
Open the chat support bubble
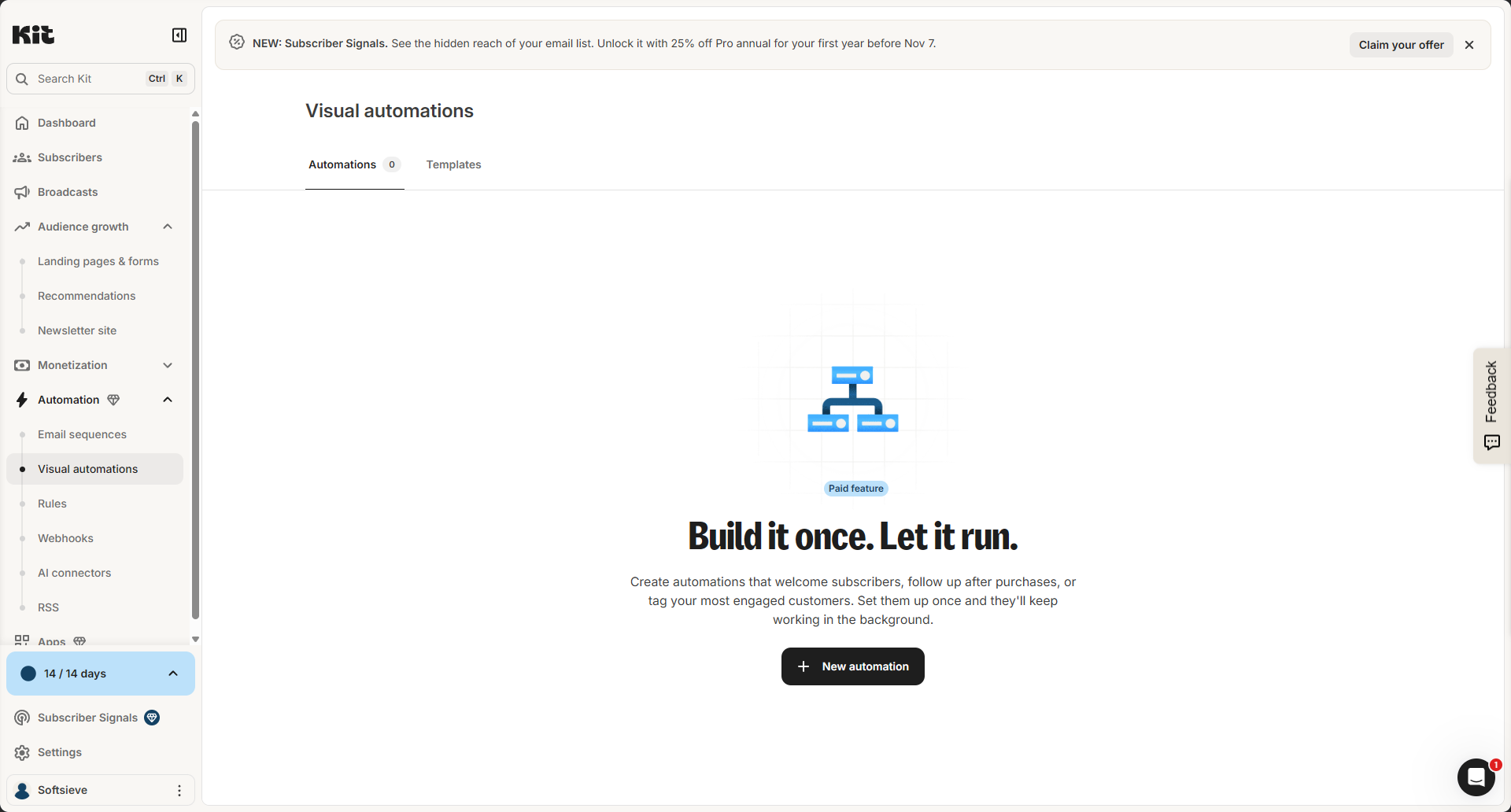click(1476, 777)
